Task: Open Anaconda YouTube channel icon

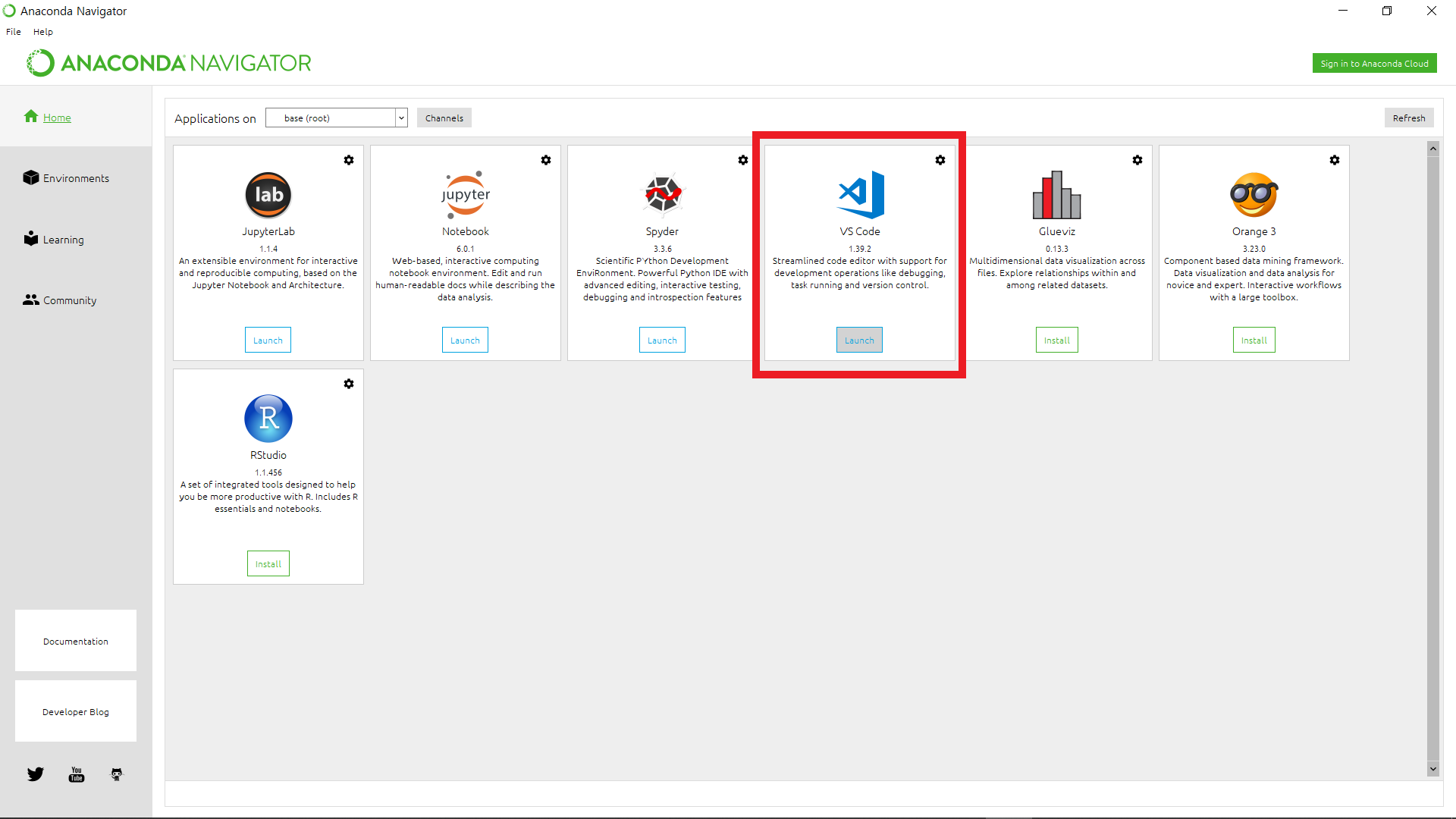Action: pyautogui.click(x=77, y=774)
